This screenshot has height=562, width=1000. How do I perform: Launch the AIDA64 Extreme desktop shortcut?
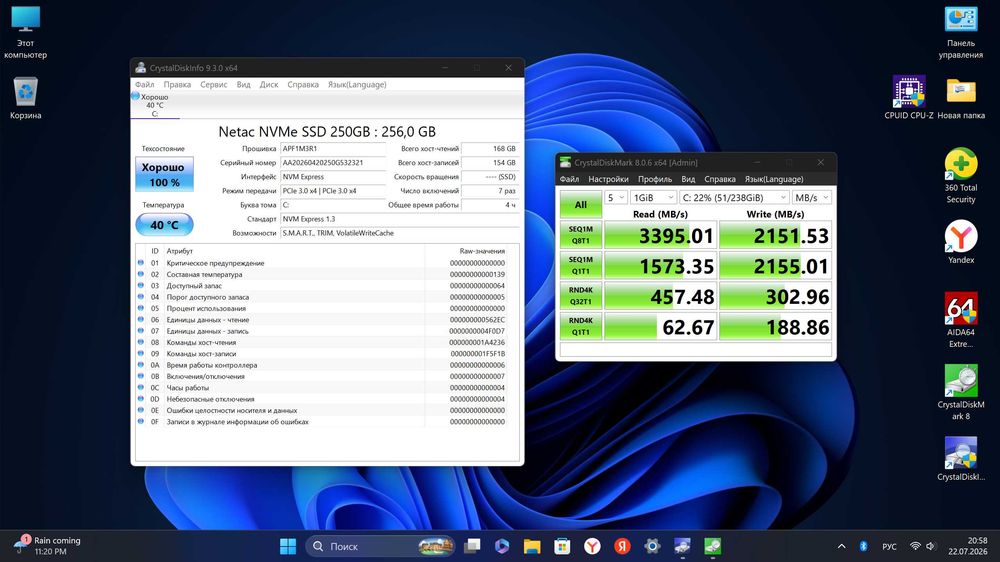tap(960, 320)
